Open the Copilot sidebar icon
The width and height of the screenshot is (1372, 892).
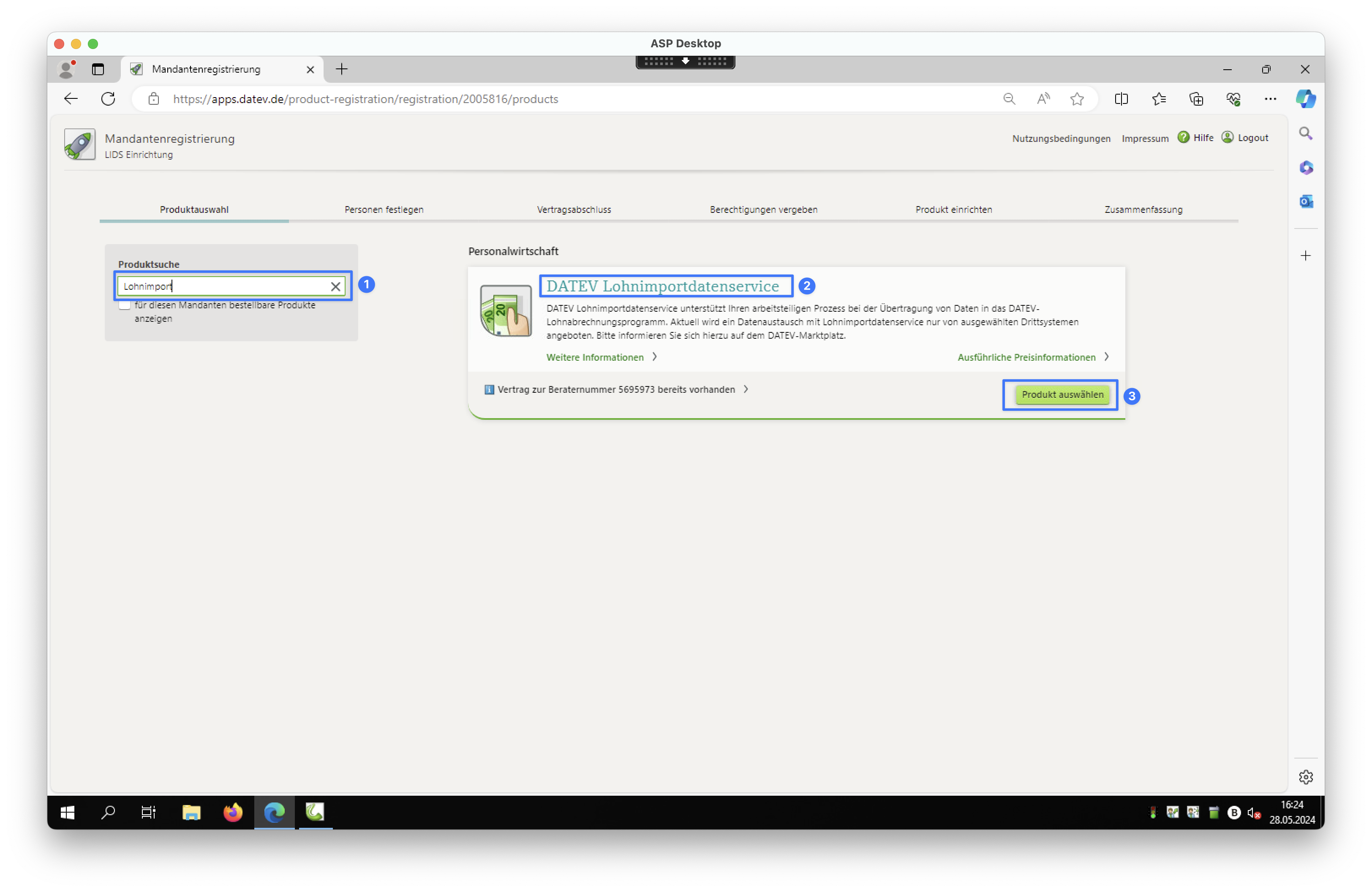(1305, 99)
